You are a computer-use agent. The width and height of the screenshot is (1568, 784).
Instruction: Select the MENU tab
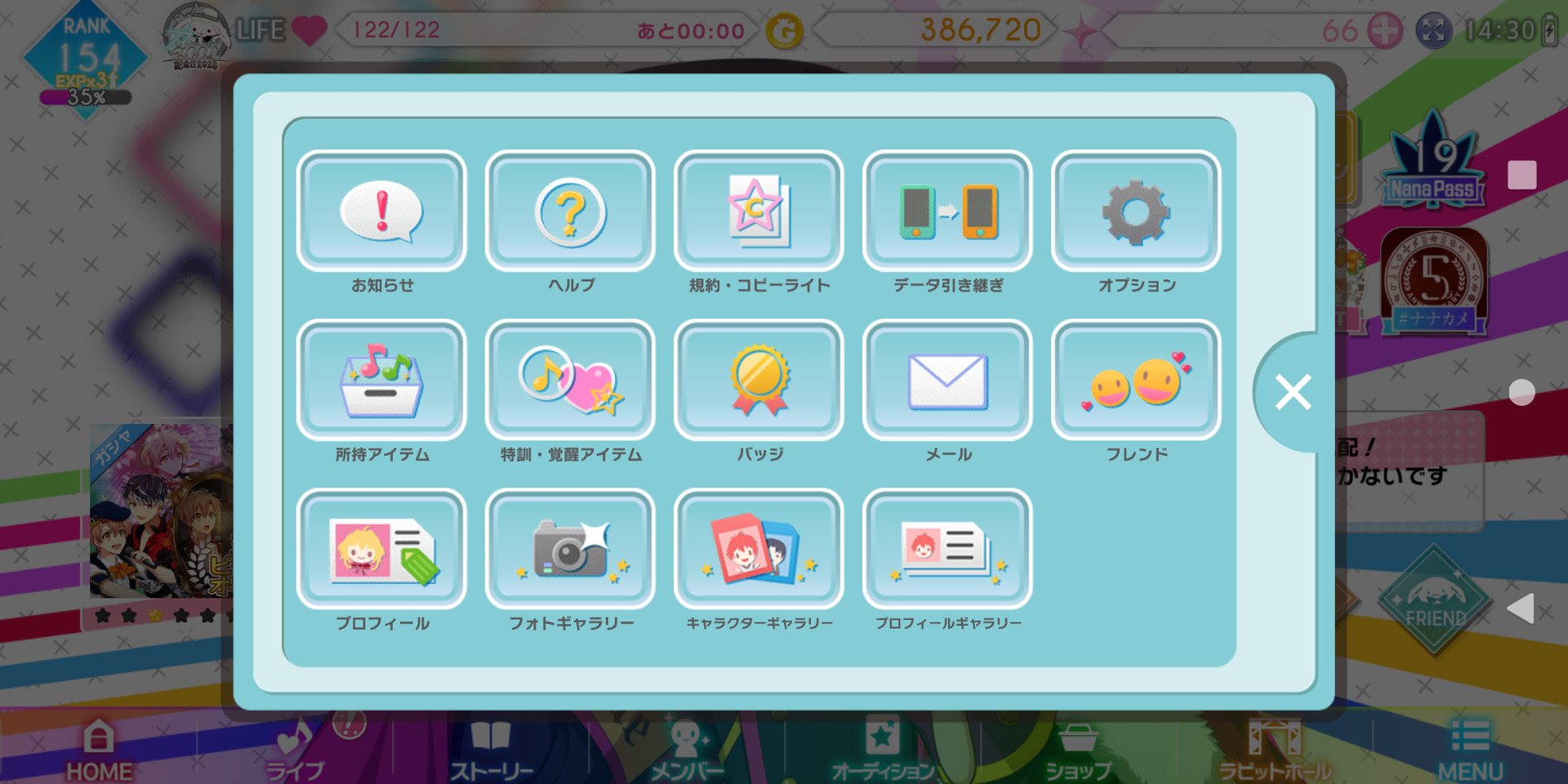1470,750
